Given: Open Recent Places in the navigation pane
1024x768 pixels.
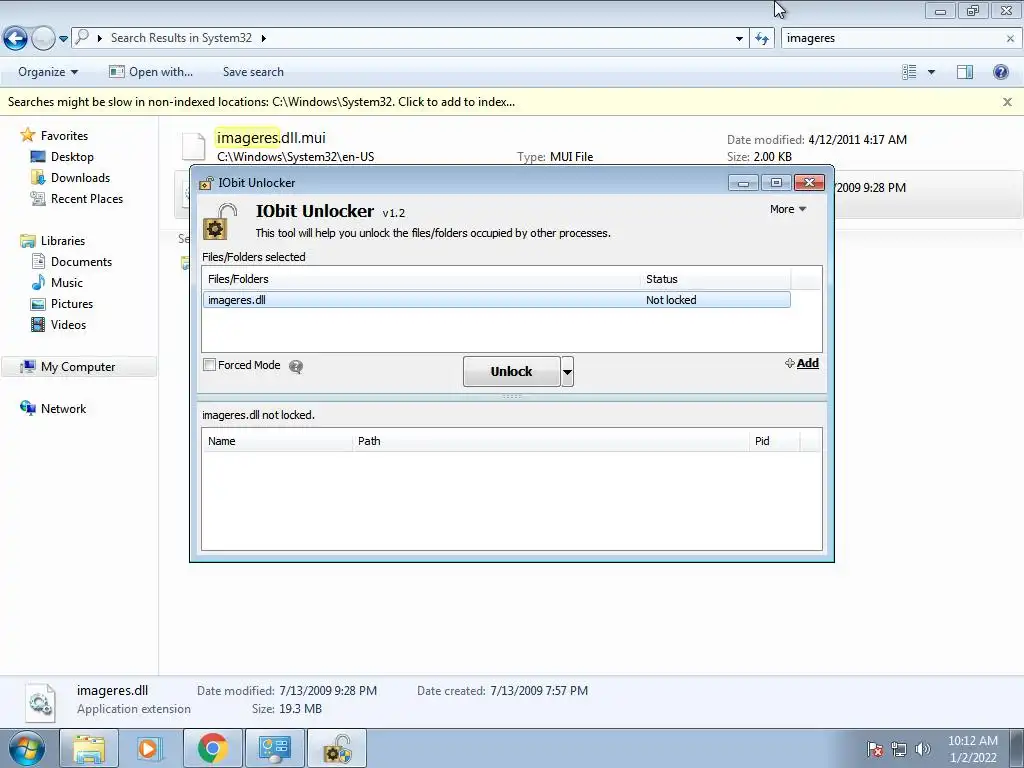Looking at the screenshot, I should click(x=87, y=199).
